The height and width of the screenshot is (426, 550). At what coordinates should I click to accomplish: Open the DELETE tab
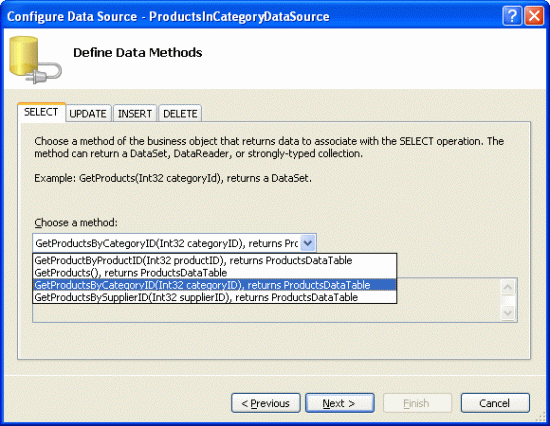tap(180, 113)
